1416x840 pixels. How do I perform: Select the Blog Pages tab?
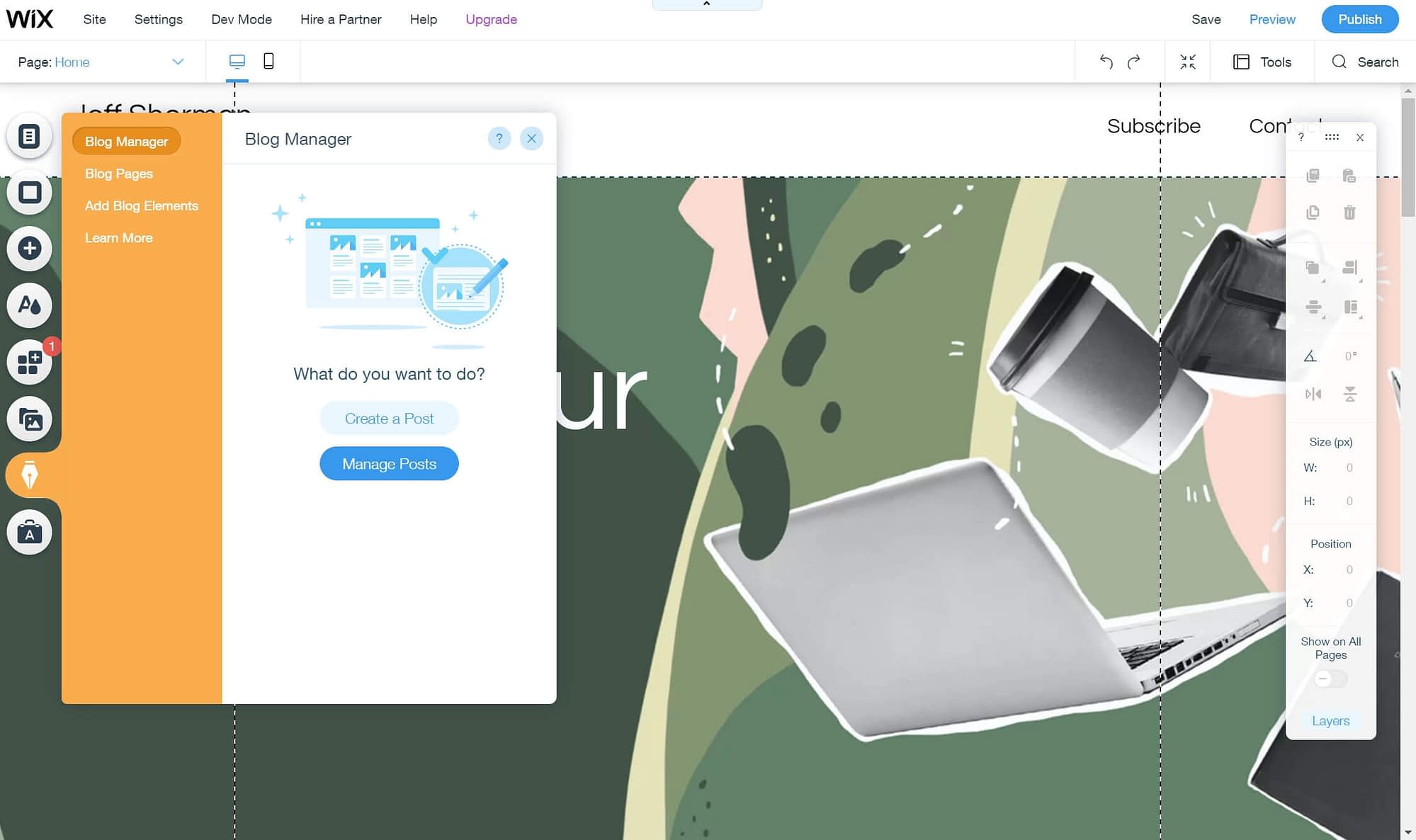pyautogui.click(x=119, y=174)
